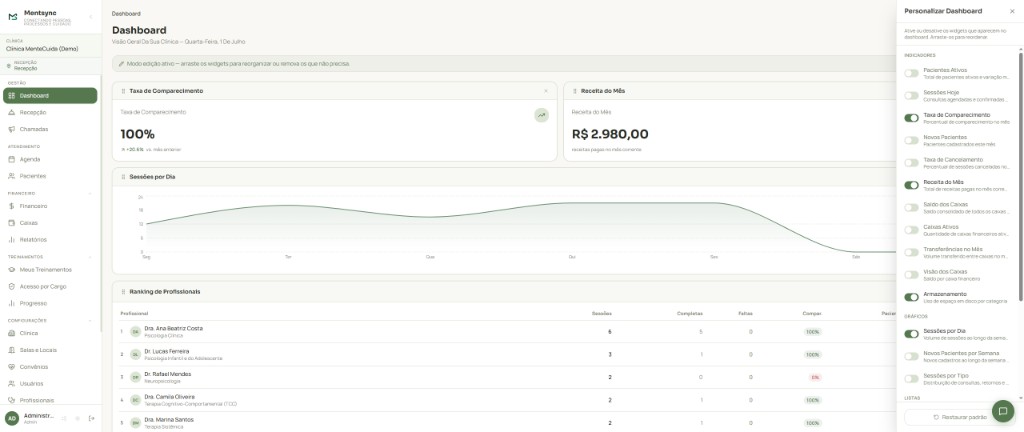Click the R$ 2.980,00 revenue value
This screenshot has height=432, width=1024.
pos(610,134)
